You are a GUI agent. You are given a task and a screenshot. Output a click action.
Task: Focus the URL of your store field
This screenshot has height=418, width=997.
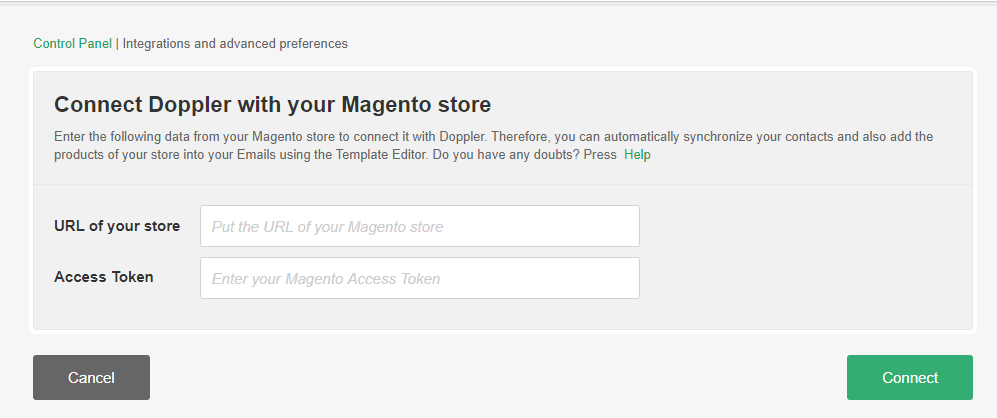pos(420,226)
